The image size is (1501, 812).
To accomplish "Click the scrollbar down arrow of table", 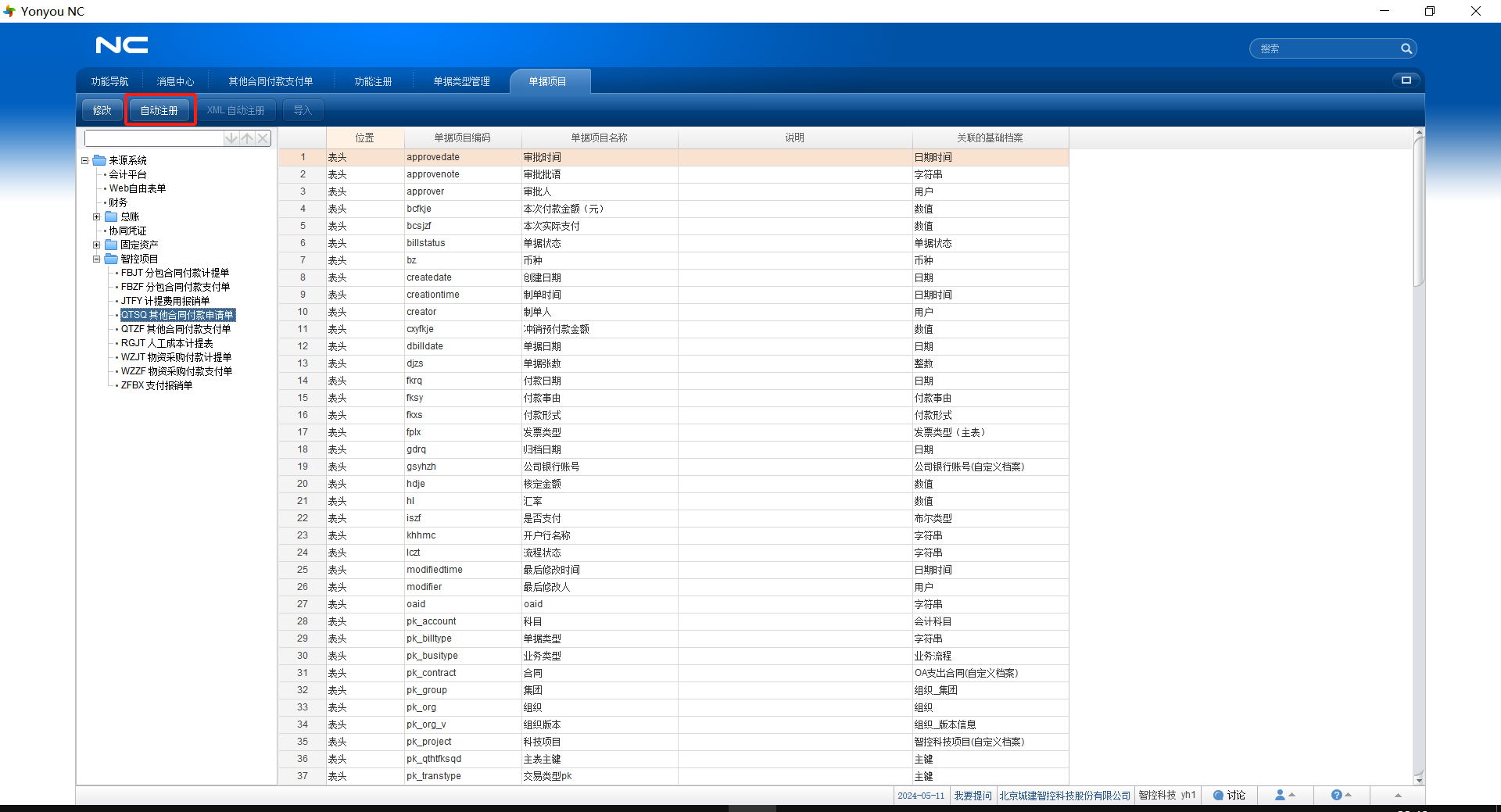I will [1419, 779].
